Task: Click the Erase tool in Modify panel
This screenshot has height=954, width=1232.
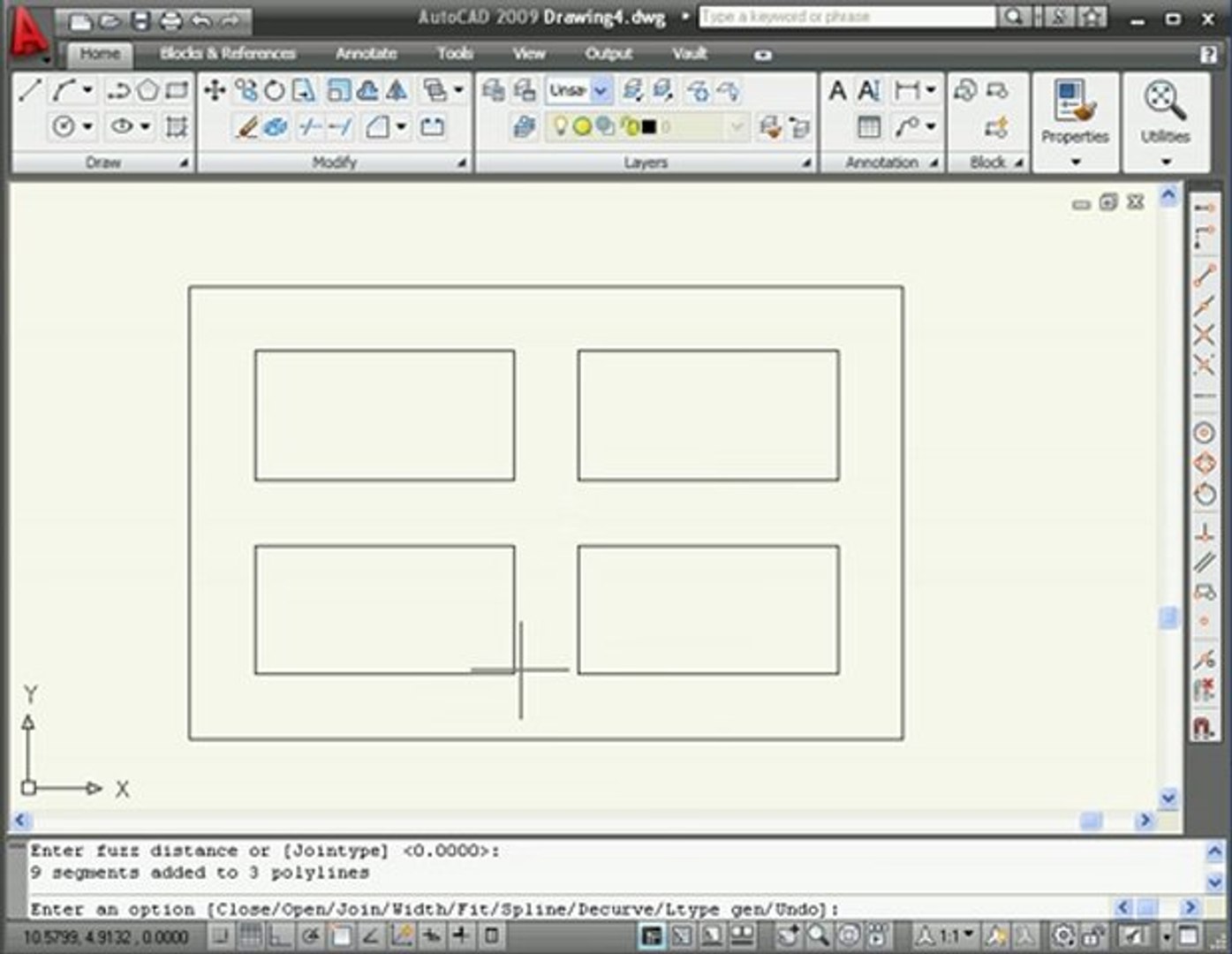Action: tap(246, 127)
